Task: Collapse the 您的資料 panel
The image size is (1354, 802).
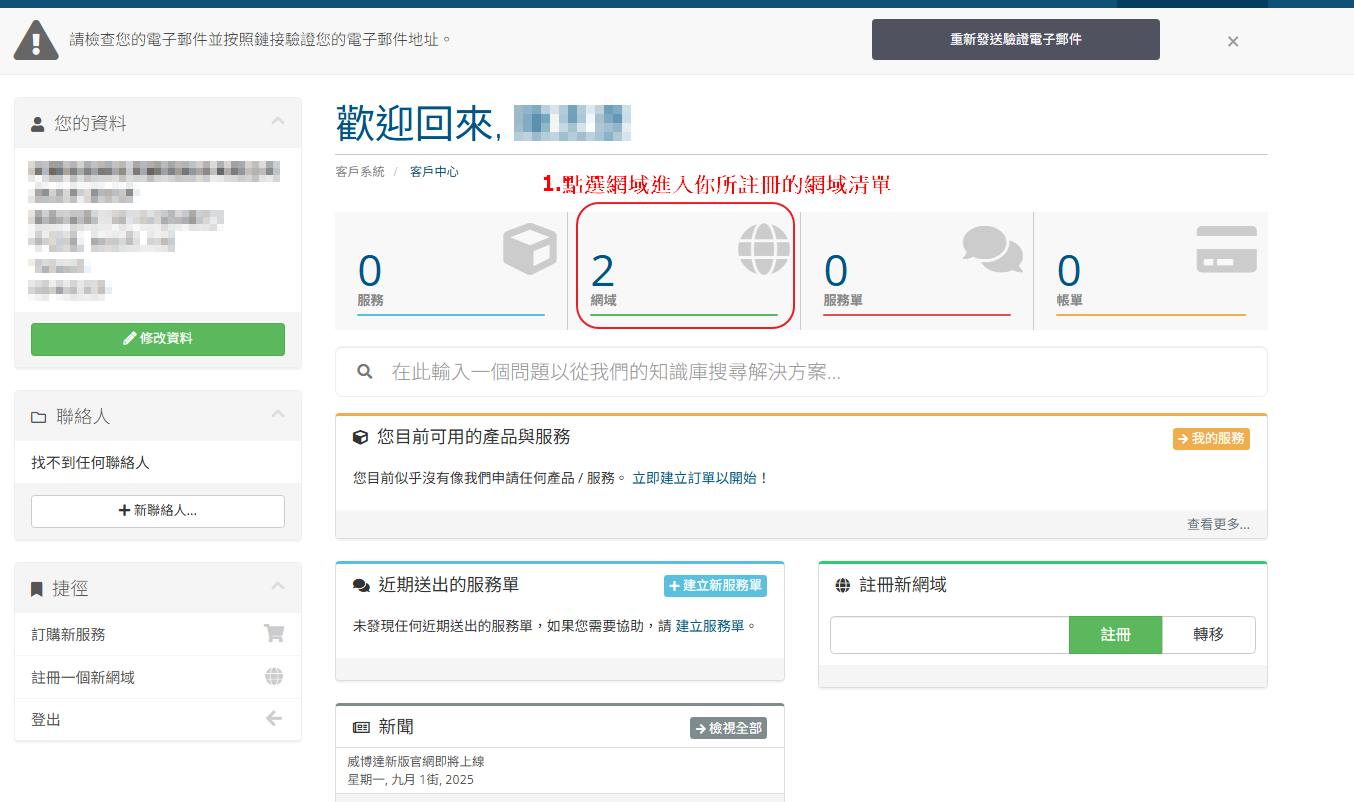Action: pyautogui.click(x=278, y=122)
